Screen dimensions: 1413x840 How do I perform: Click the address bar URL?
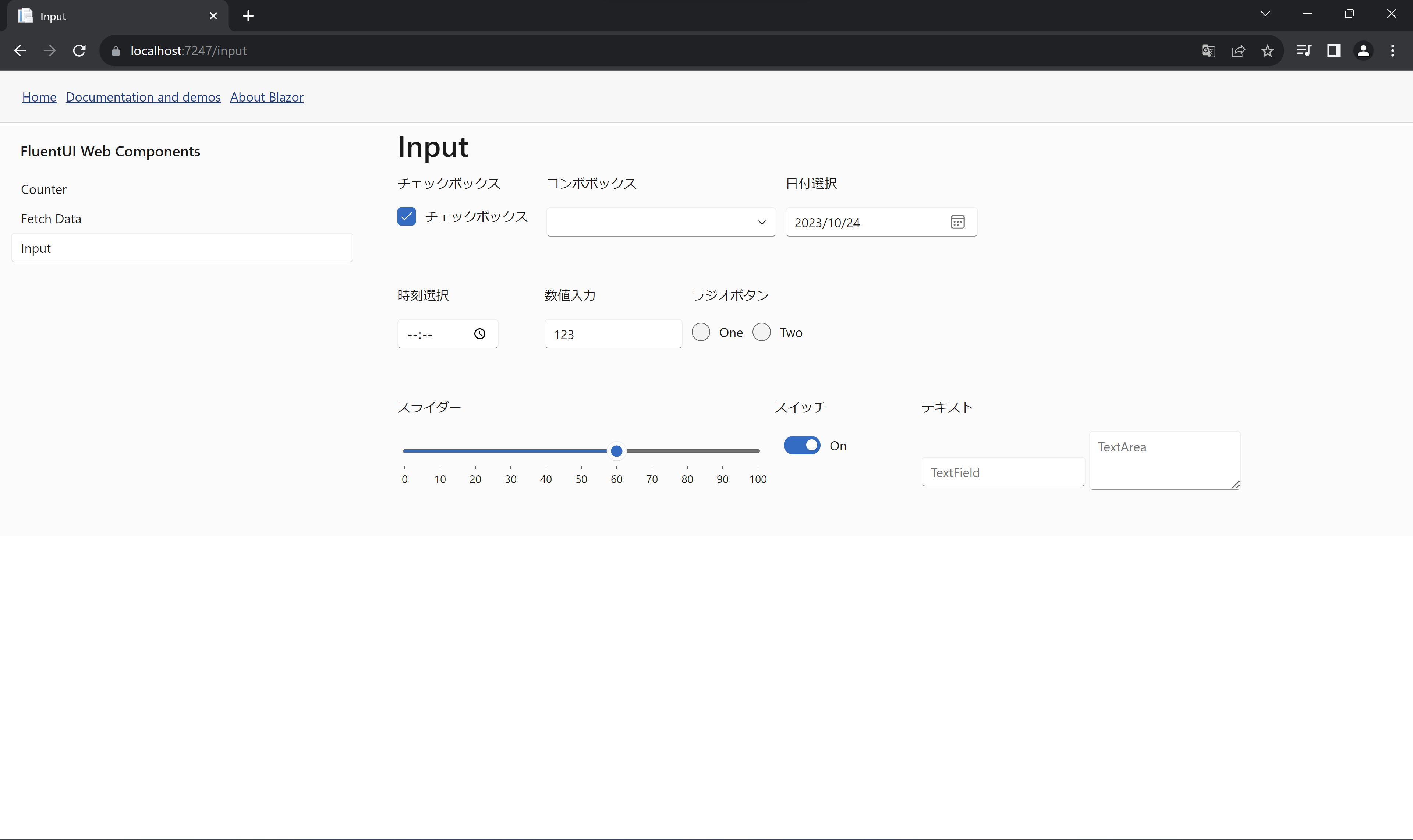click(188, 51)
